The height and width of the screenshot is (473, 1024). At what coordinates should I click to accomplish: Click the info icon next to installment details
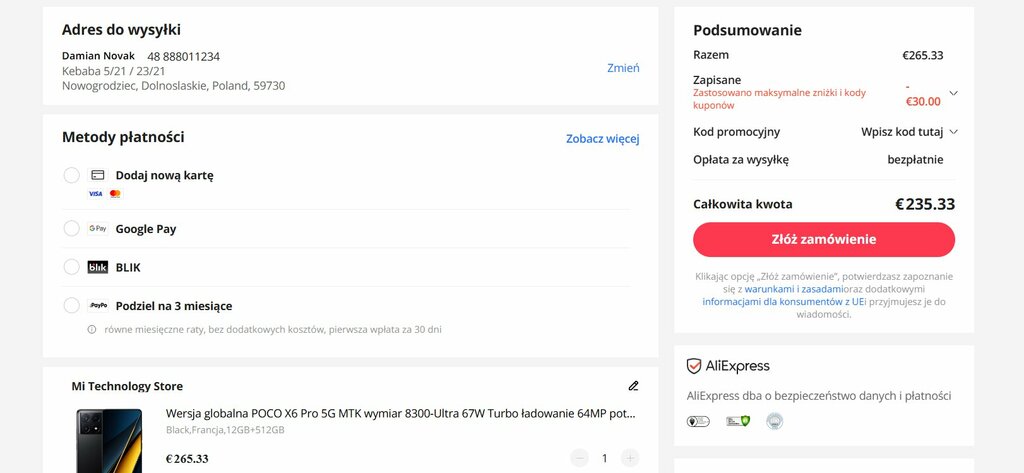click(92, 330)
